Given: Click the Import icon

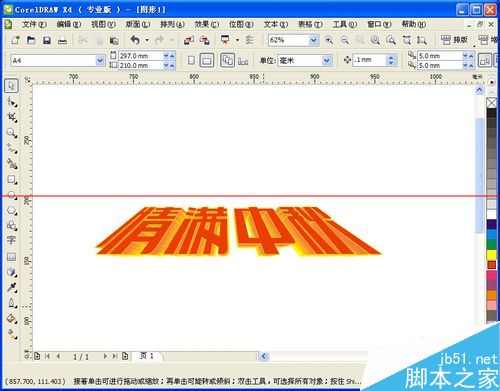Looking at the screenshot, I should [189, 40].
